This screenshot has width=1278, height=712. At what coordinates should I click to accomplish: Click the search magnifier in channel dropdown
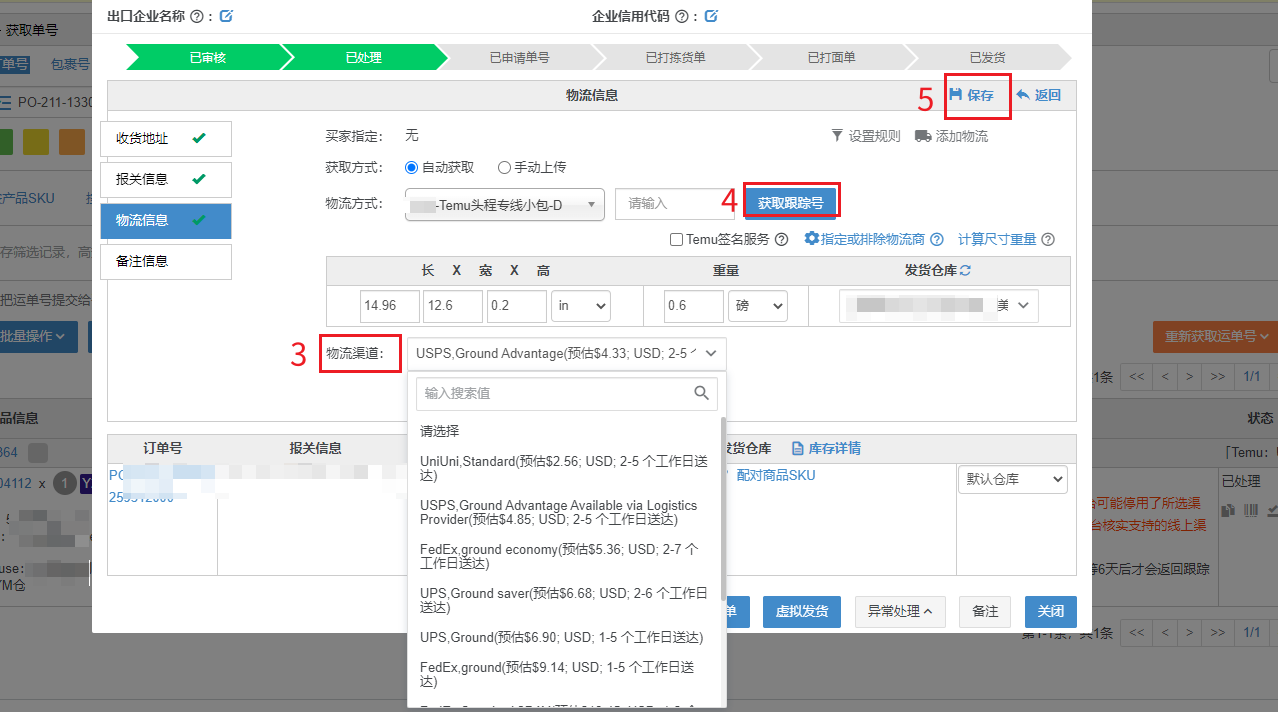click(702, 393)
